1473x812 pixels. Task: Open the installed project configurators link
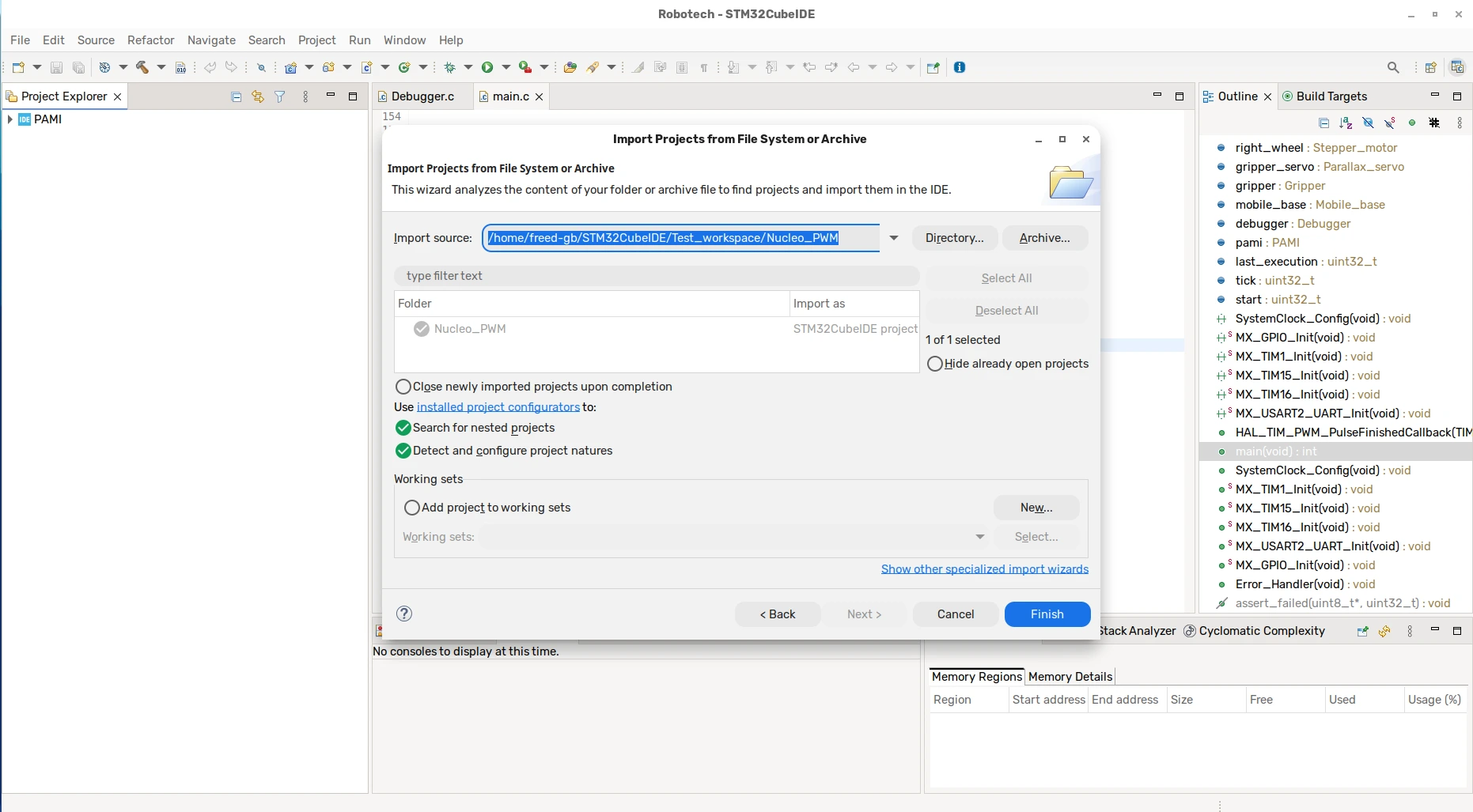(498, 407)
